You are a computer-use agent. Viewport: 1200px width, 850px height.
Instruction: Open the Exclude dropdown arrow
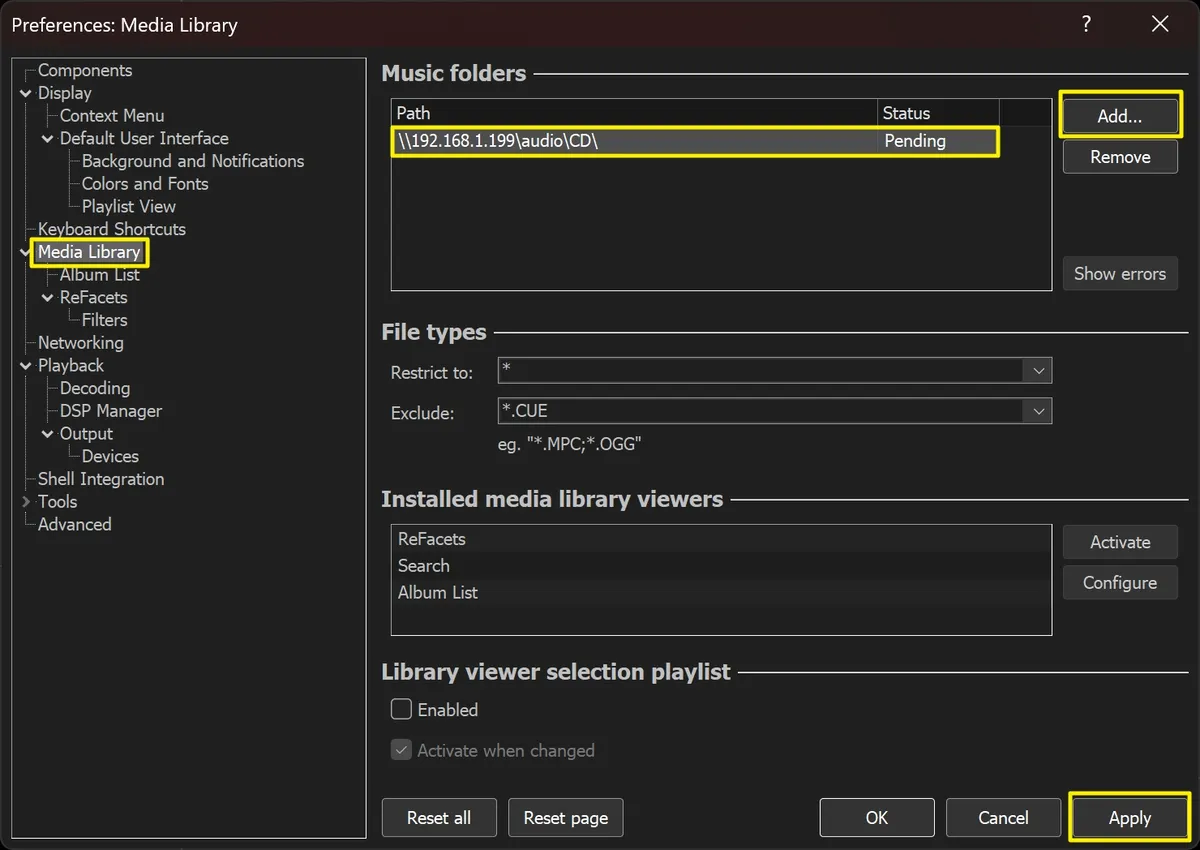click(x=1038, y=411)
